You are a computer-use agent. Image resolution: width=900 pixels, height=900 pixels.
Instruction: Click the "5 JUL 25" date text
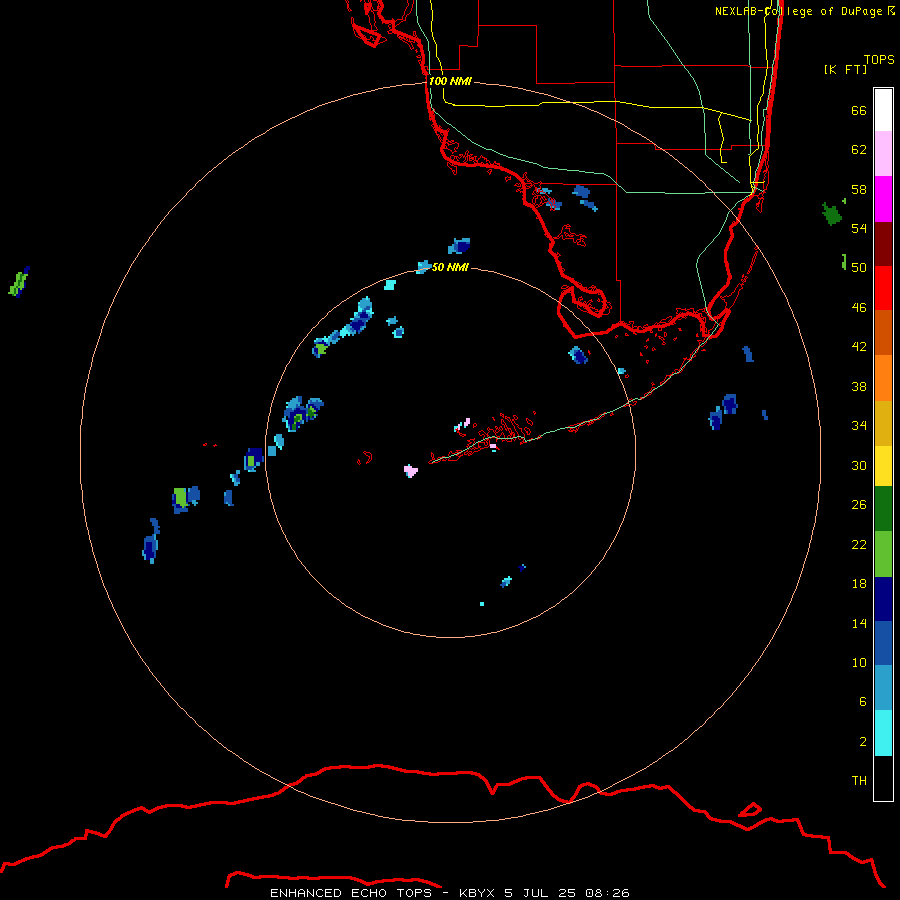point(540,893)
